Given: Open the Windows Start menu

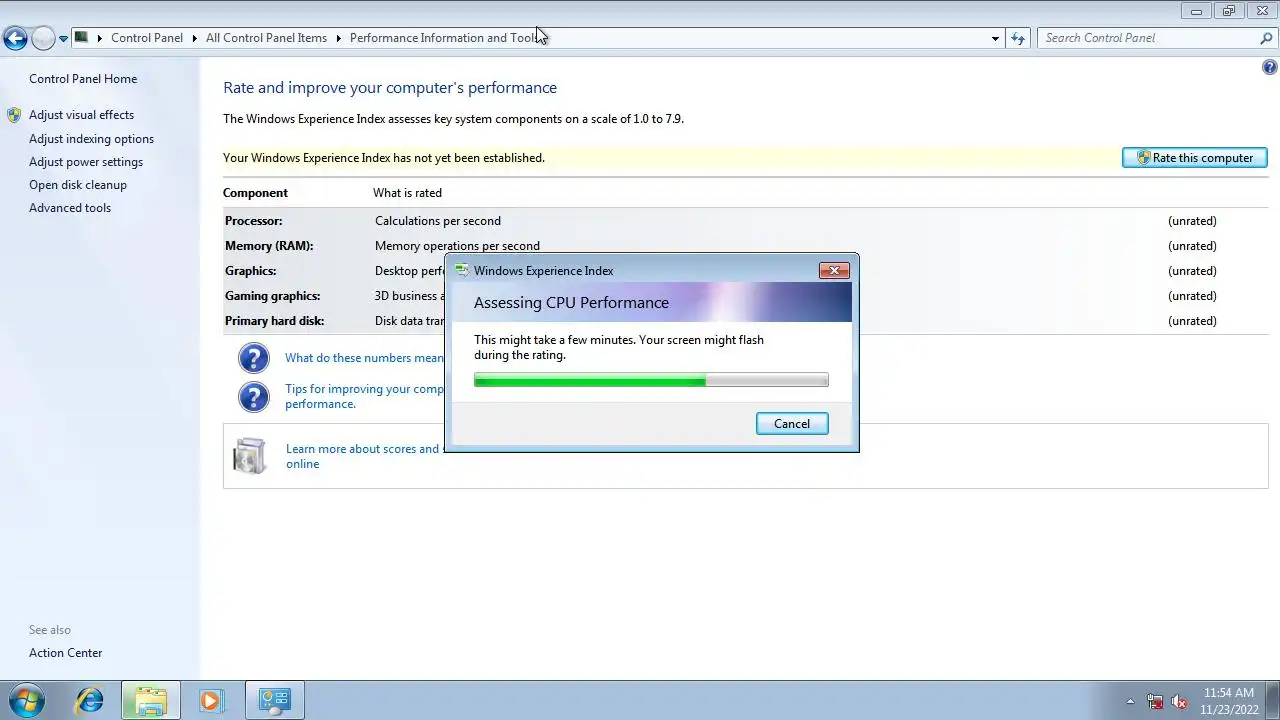Looking at the screenshot, I should 27,700.
